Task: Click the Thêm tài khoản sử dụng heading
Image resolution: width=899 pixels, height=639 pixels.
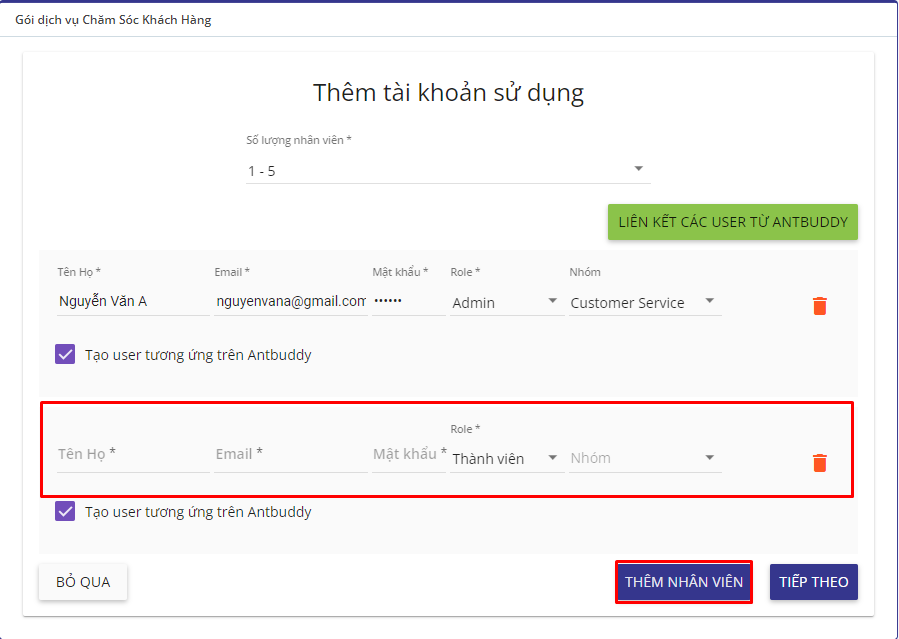Action: 448,93
